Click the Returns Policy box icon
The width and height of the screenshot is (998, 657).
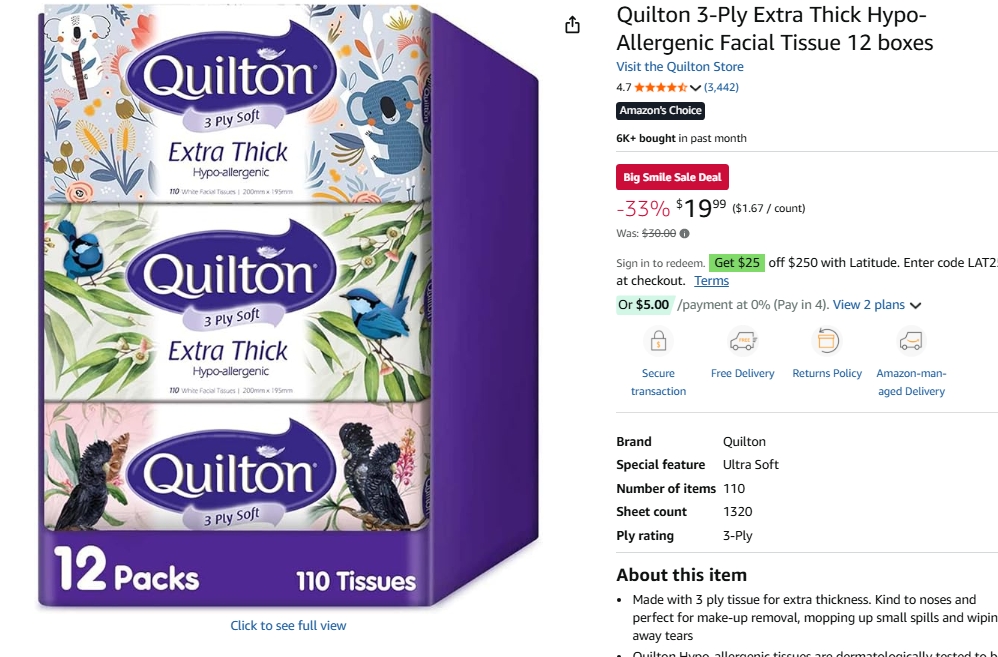pos(827,341)
